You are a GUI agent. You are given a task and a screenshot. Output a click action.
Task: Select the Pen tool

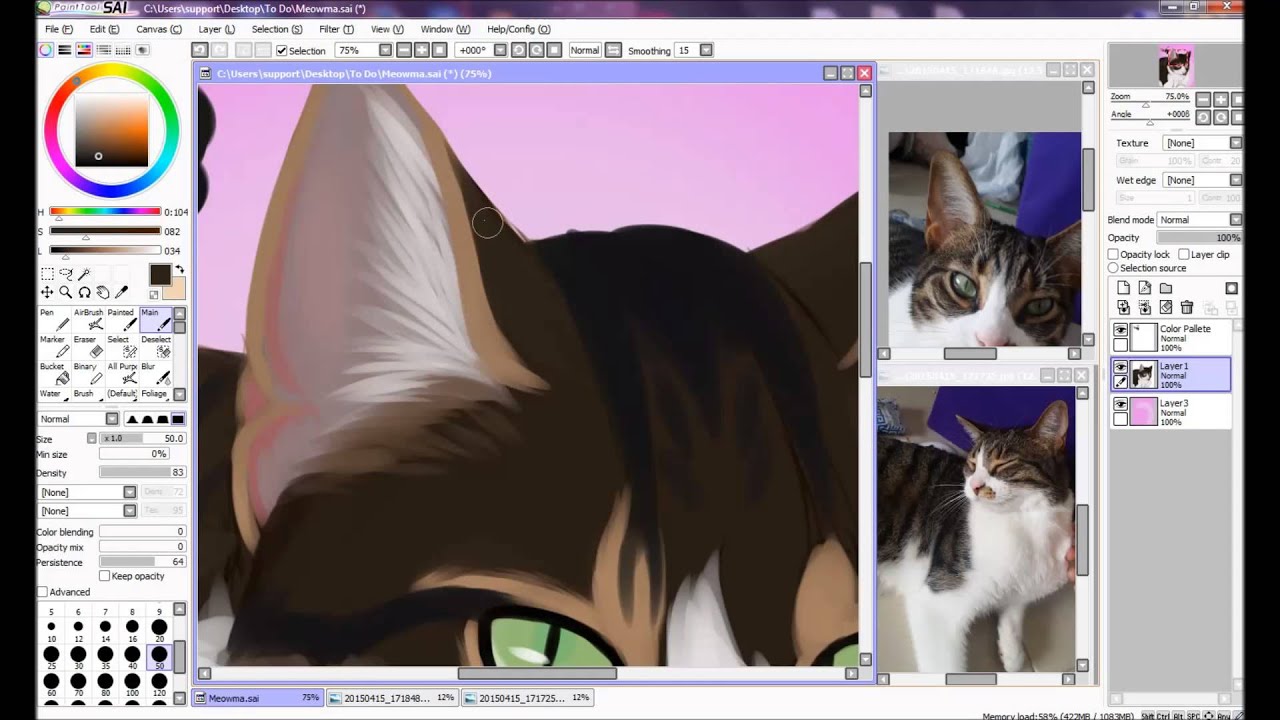pos(54,319)
